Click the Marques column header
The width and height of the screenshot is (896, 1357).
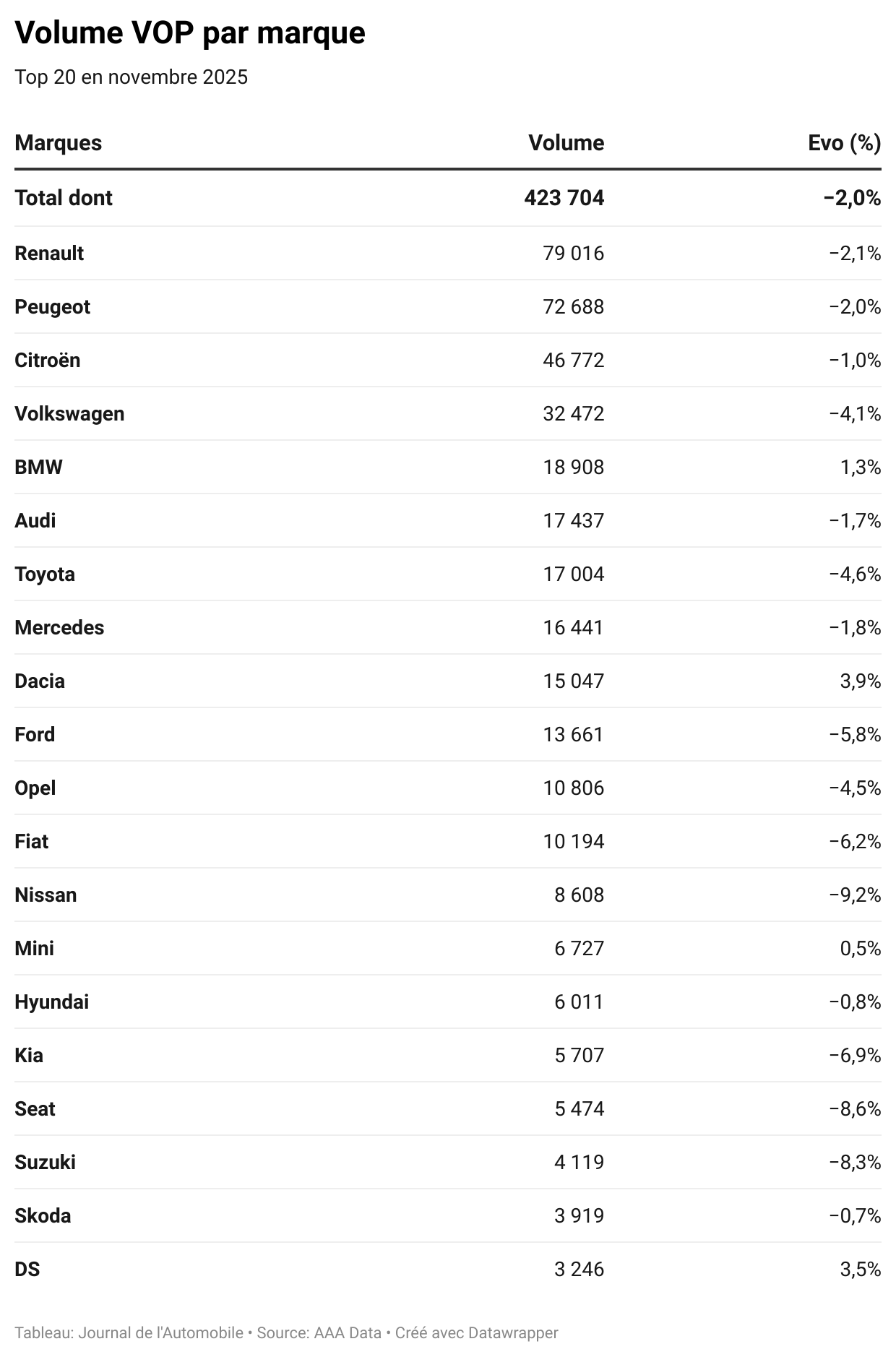(58, 143)
